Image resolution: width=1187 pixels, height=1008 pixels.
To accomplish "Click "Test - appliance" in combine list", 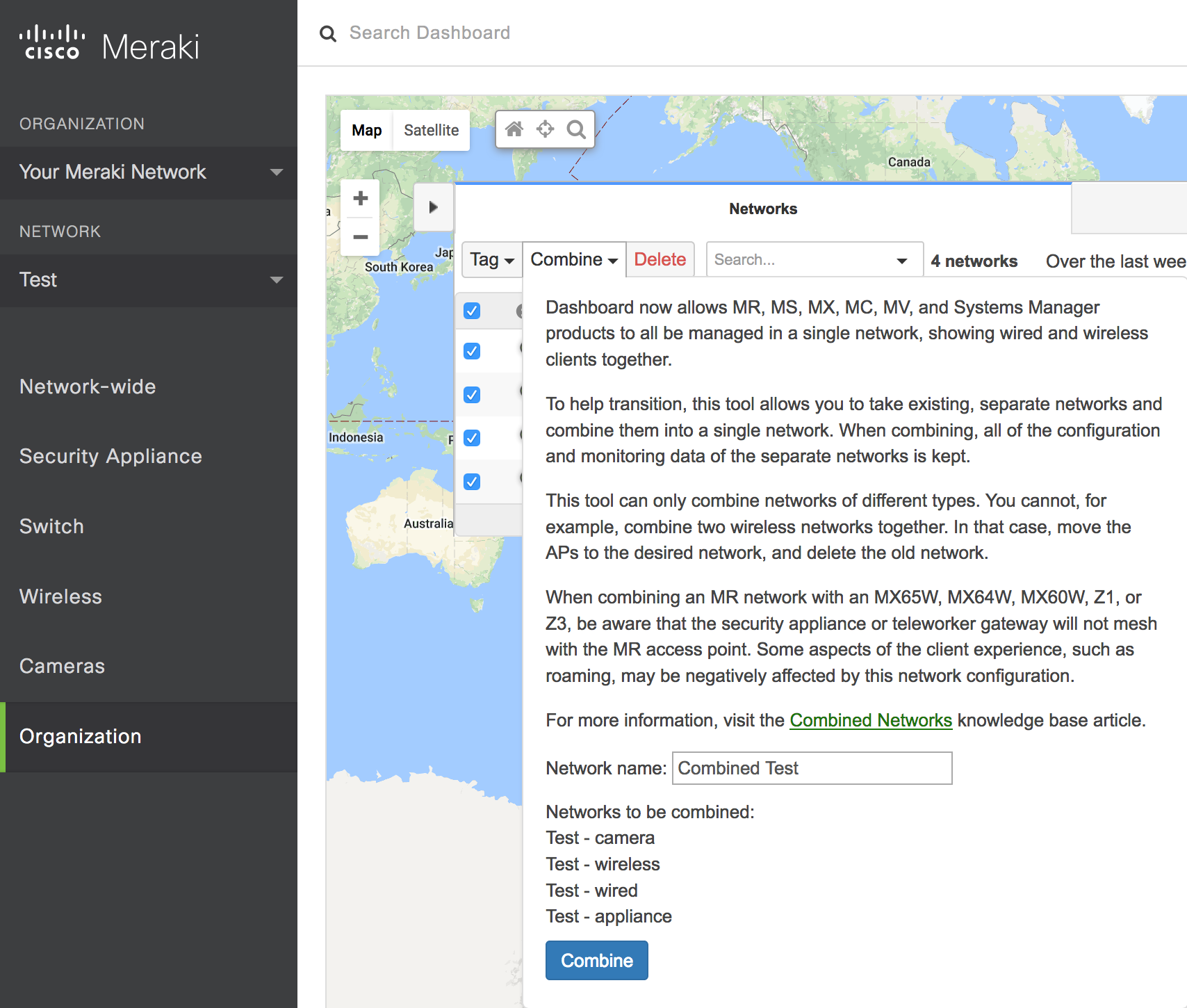I will [609, 917].
